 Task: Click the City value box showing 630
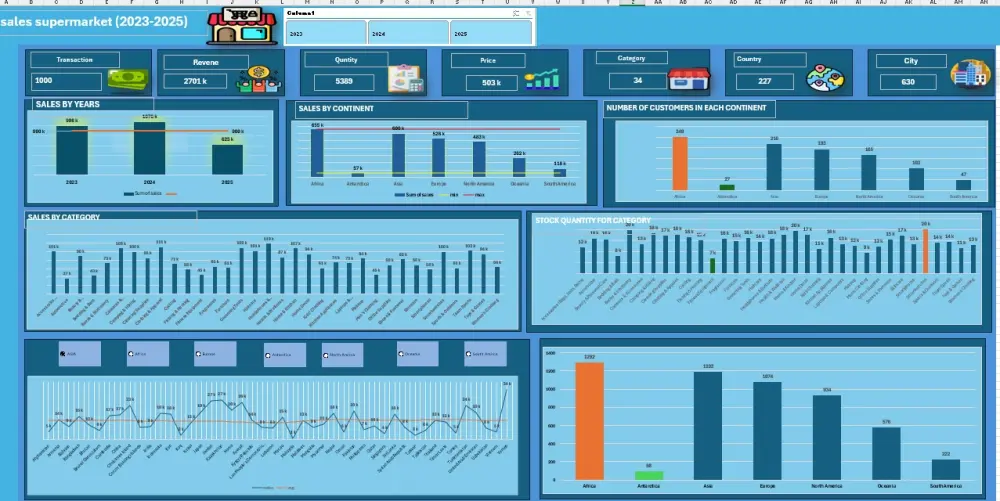point(908,82)
